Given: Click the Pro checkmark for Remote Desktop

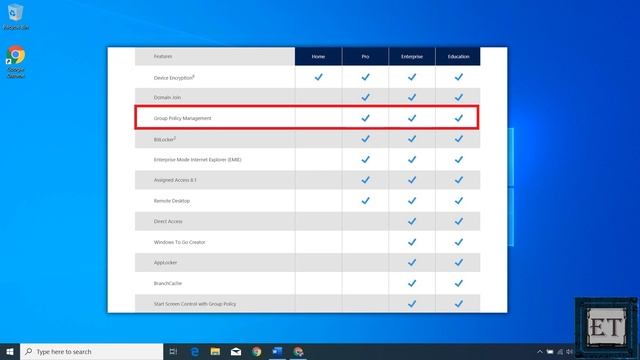Looking at the screenshot, I should click(x=365, y=200).
